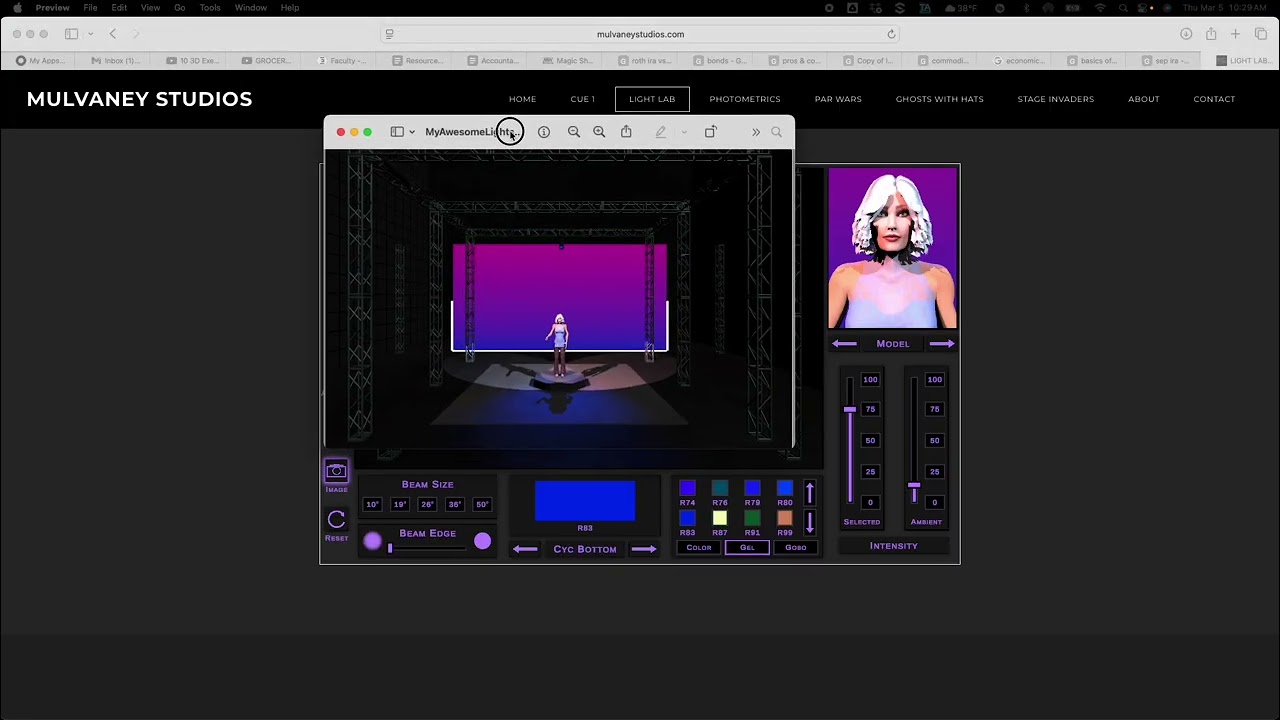Screen dimensions: 1280x720
Task: Open the File menu in the menu bar
Action: [90, 8]
